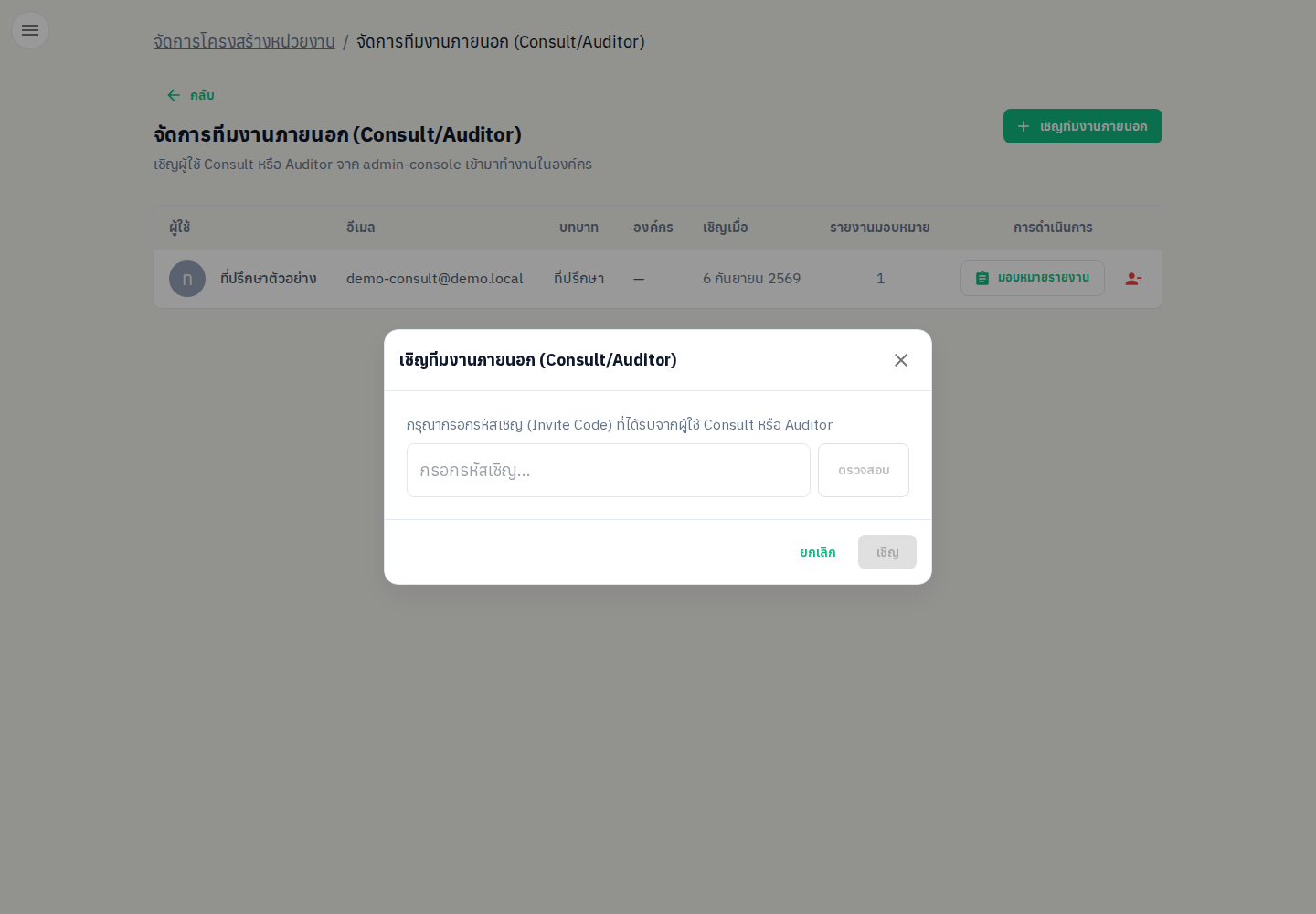Click role cell ที่ปรึกษา in row
Screen dimensions: 1316x914
pyautogui.click(x=579, y=279)
